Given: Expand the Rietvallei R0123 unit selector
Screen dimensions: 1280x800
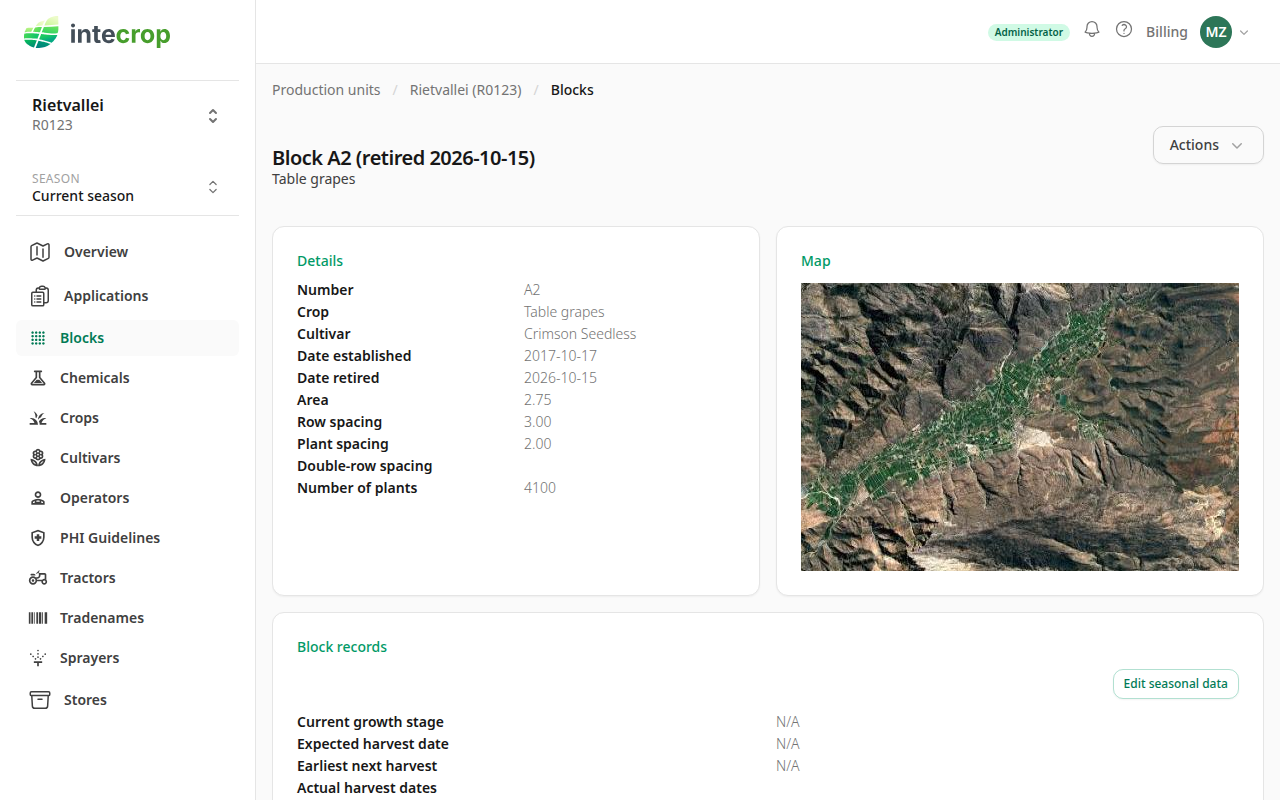Looking at the screenshot, I should pyautogui.click(x=127, y=115).
